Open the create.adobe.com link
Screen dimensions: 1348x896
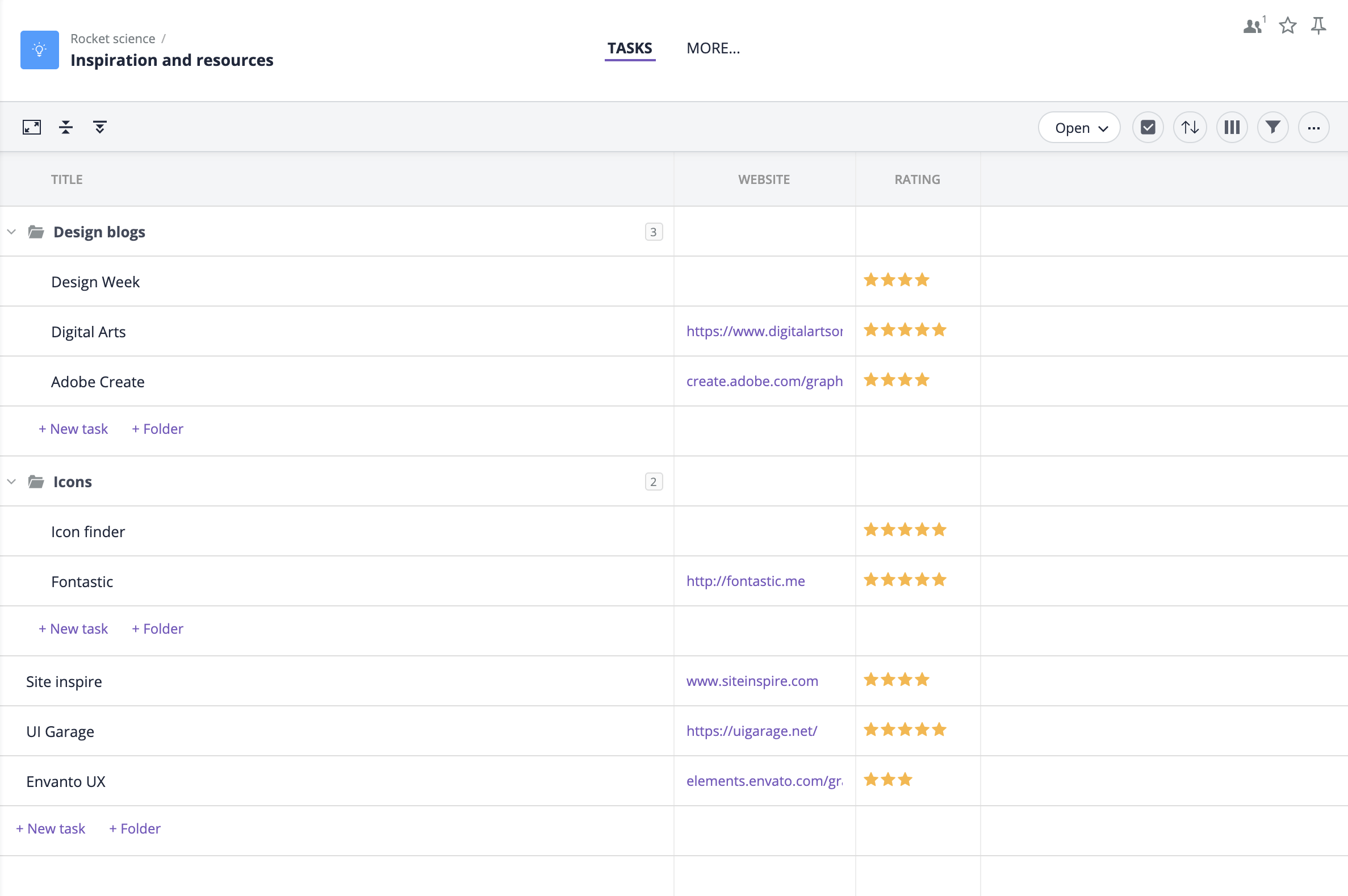coord(765,381)
